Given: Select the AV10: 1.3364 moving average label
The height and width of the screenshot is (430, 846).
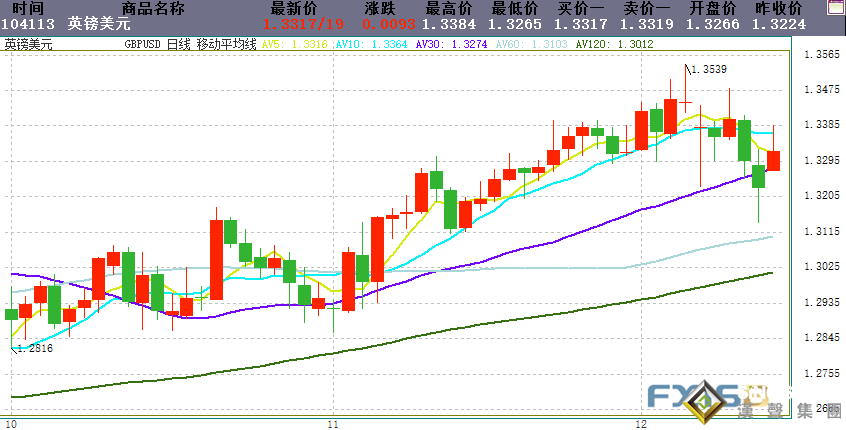Looking at the screenshot, I should (x=371, y=44).
